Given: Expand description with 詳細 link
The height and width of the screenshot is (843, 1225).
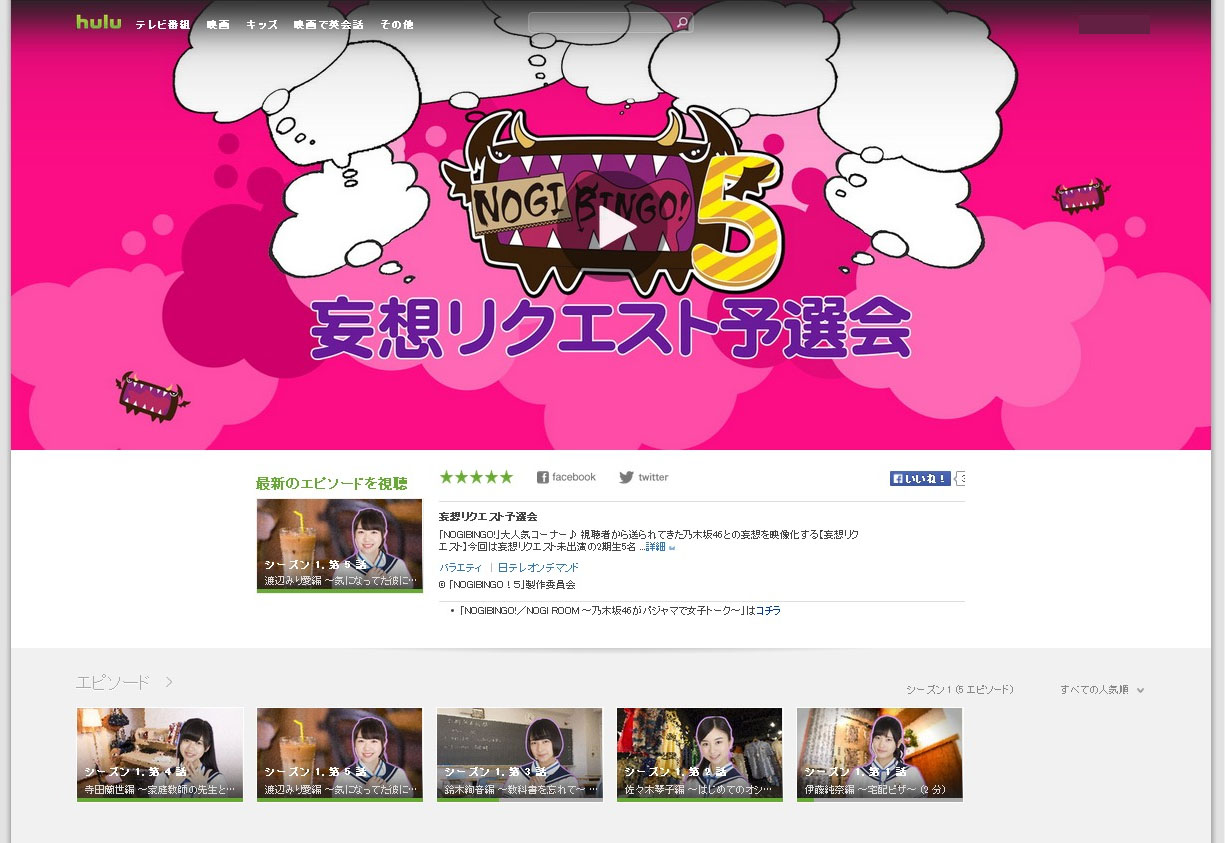Looking at the screenshot, I should click(x=659, y=547).
